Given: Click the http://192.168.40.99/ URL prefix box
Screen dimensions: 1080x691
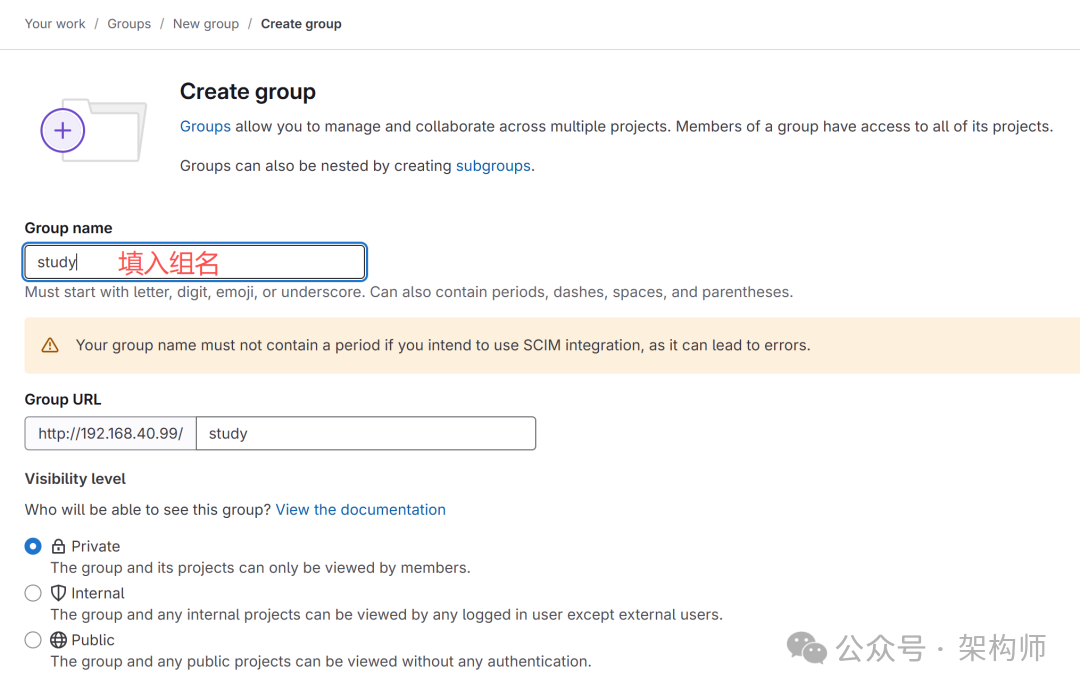Looking at the screenshot, I should [x=110, y=434].
